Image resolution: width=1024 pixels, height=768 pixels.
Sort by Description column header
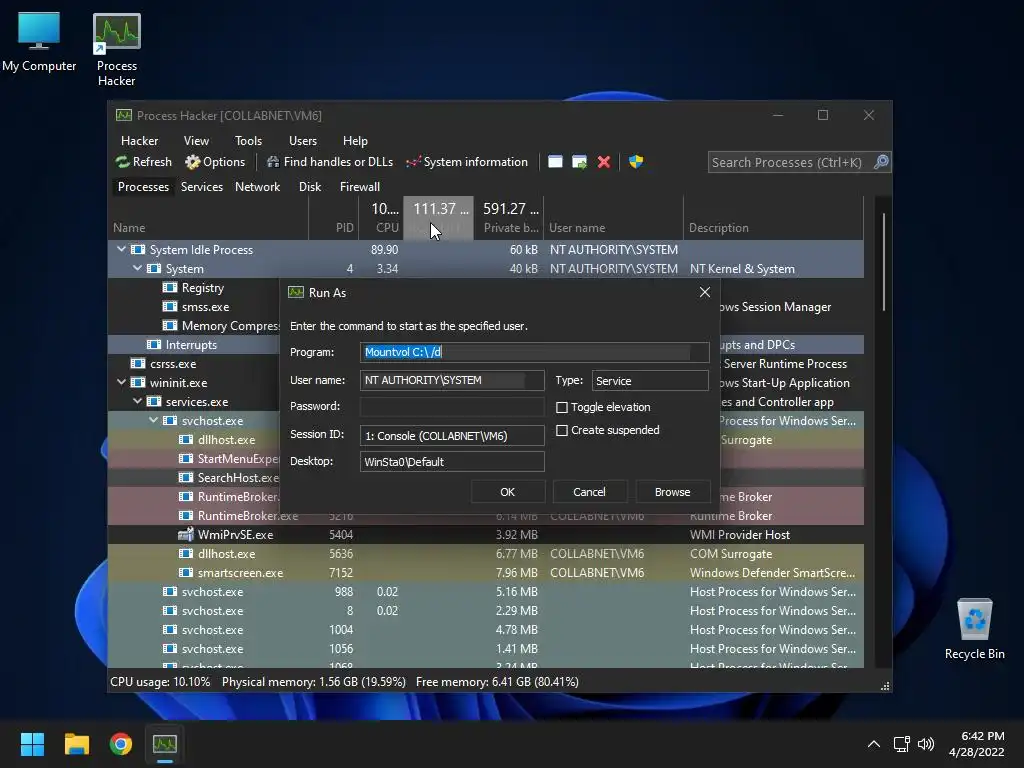773,218
